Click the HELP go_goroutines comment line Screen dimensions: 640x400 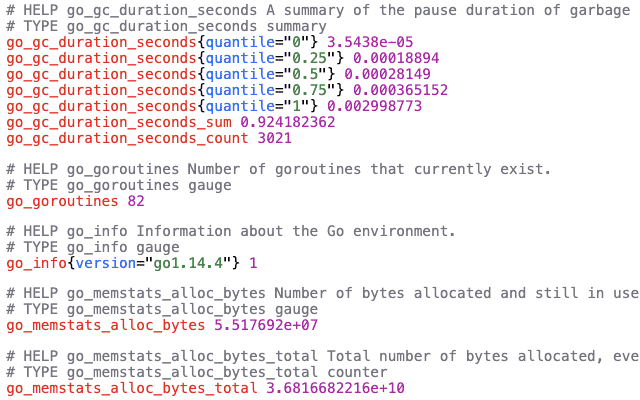278,169
